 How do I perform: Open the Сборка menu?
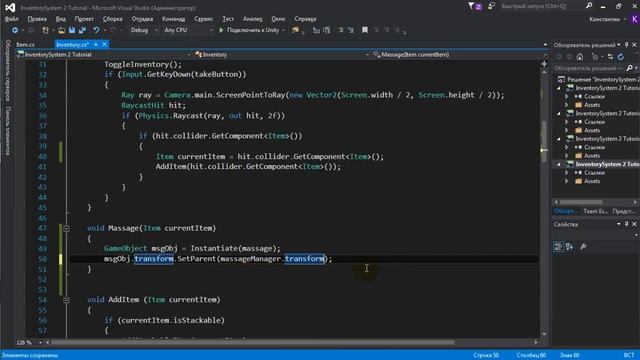pyautogui.click(x=112, y=19)
